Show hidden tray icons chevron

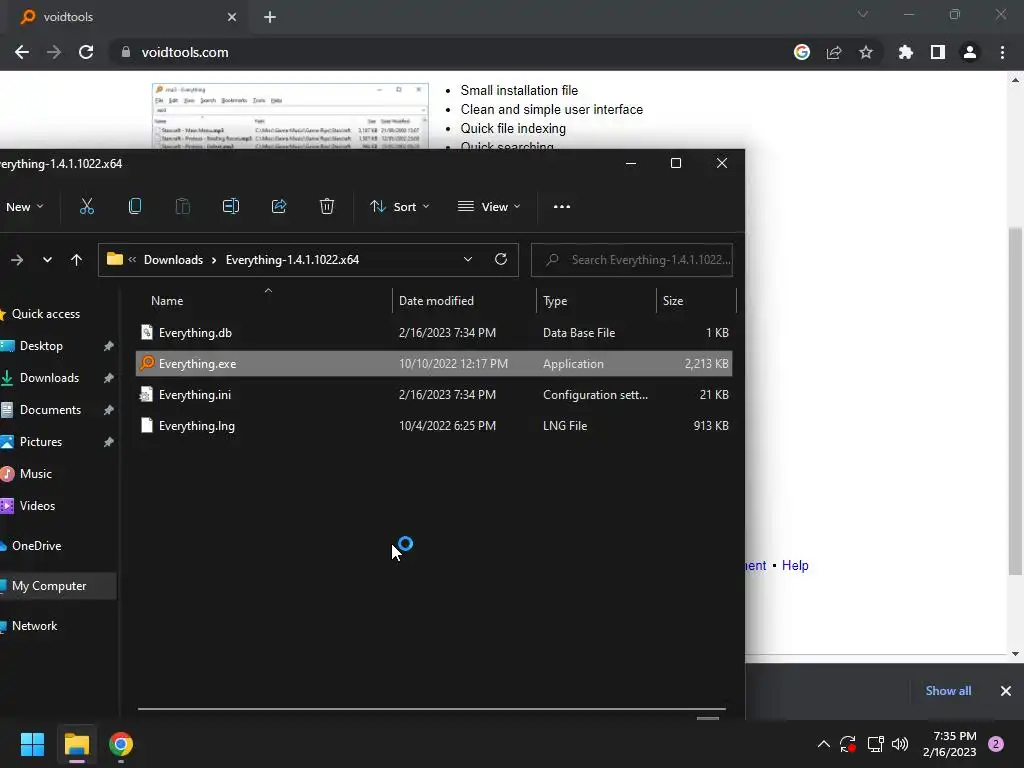pyautogui.click(x=824, y=744)
